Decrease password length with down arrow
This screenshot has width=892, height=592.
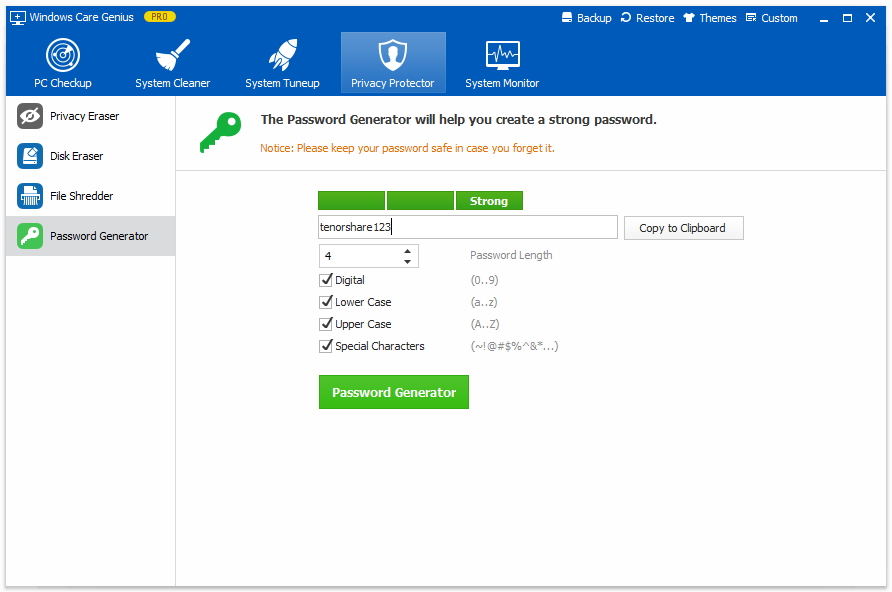pos(407,261)
